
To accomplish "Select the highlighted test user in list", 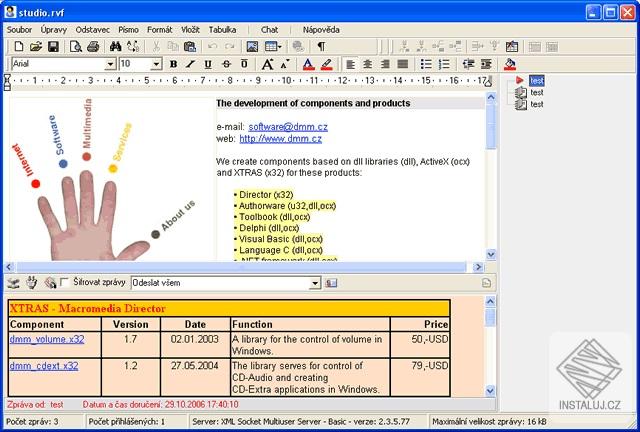I will (537, 80).
